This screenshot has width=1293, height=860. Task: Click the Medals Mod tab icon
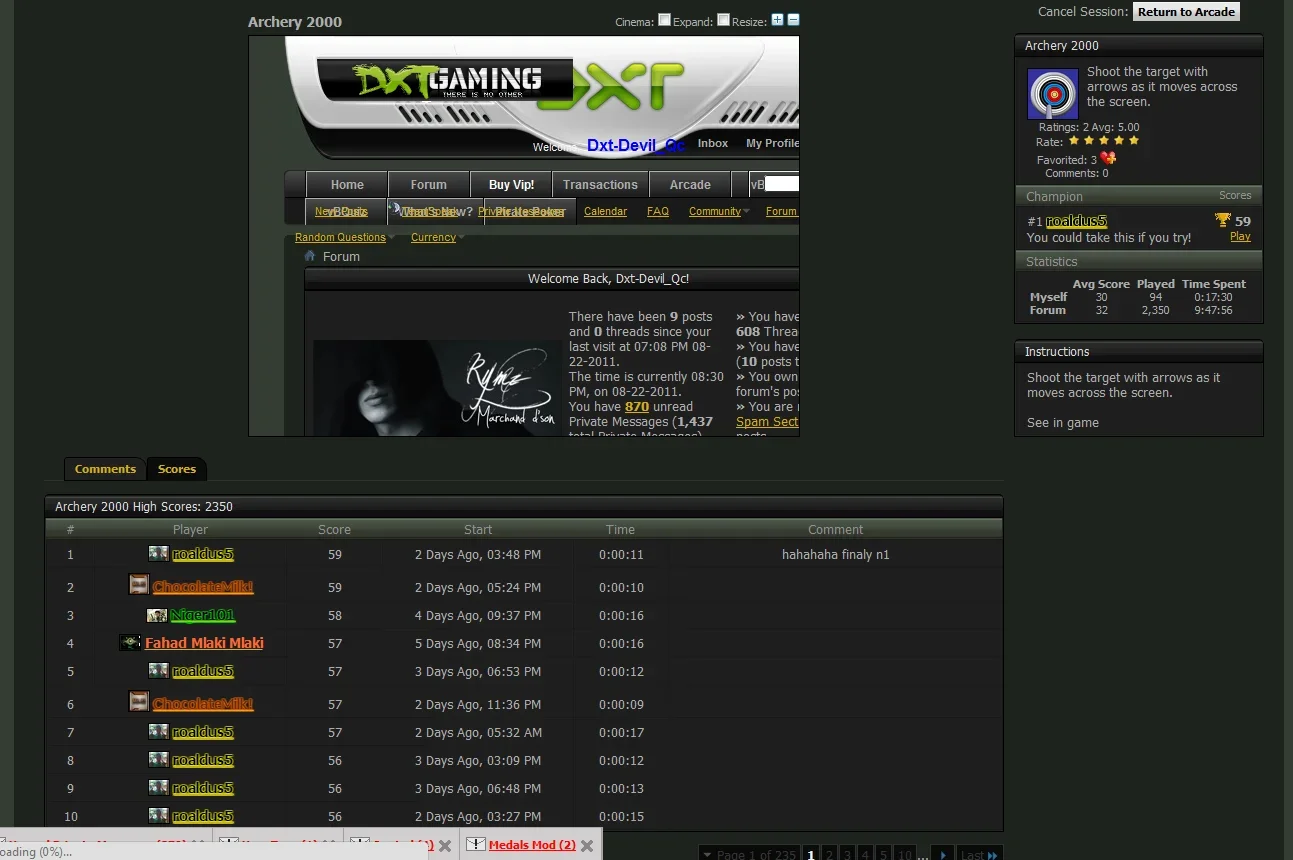(x=475, y=844)
